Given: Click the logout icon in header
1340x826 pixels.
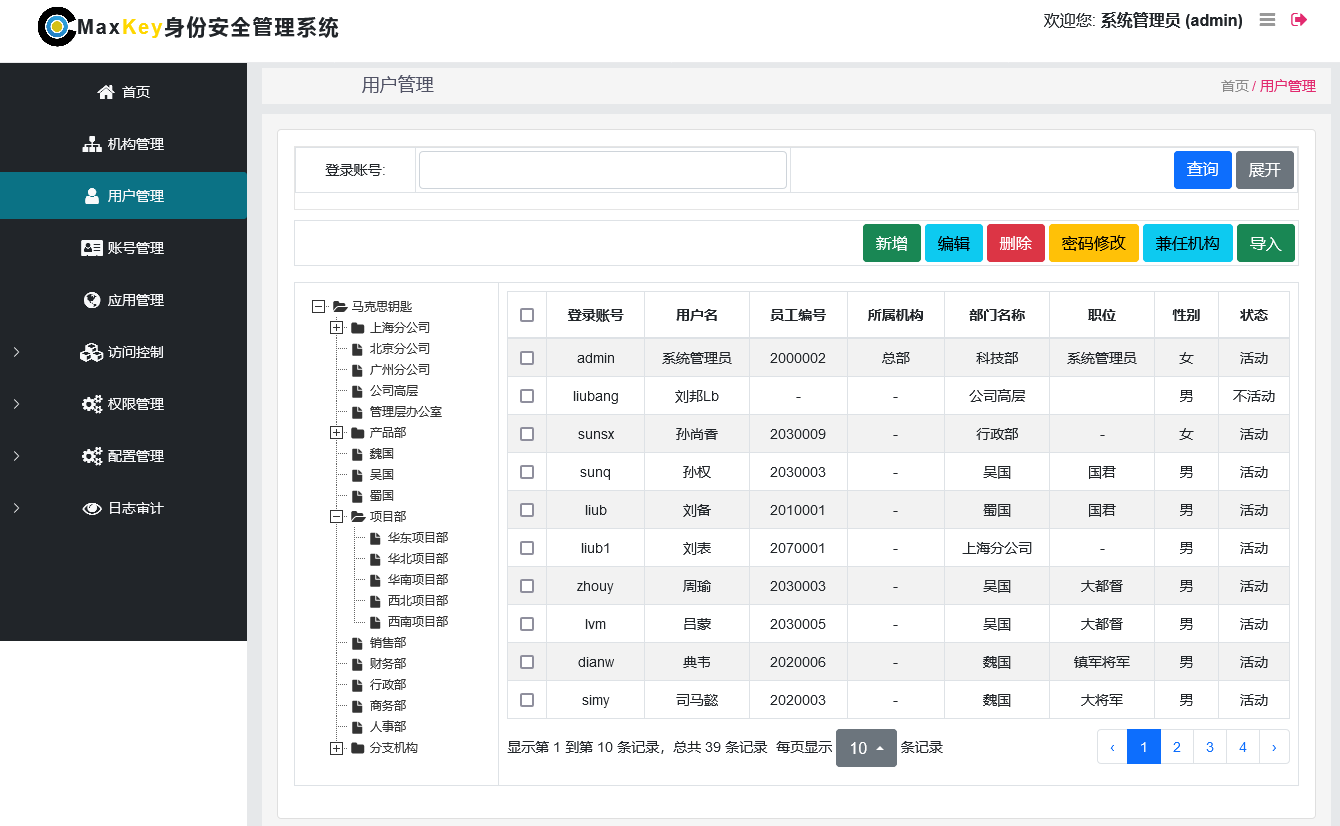Looking at the screenshot, I should pos(1299,20).
